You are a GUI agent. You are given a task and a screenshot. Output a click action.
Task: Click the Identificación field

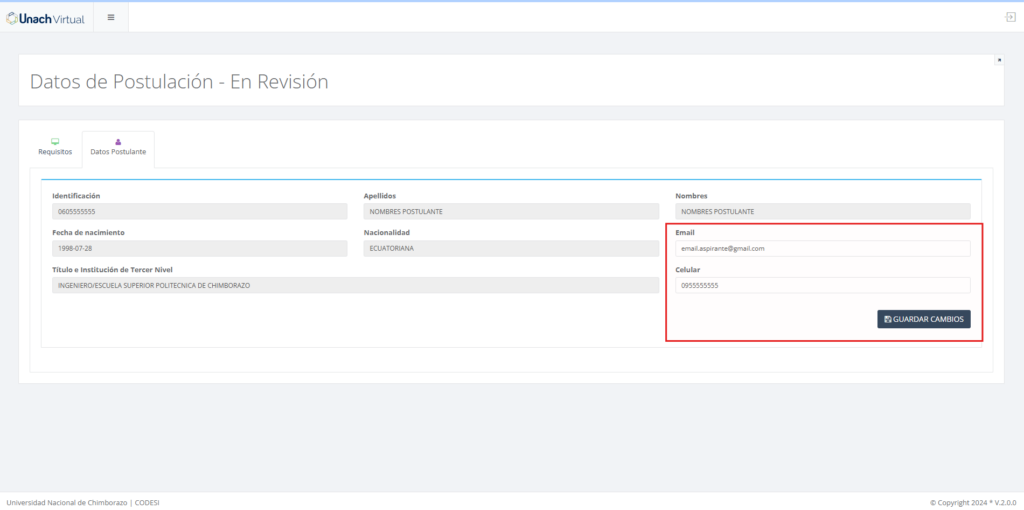point(200,212)
